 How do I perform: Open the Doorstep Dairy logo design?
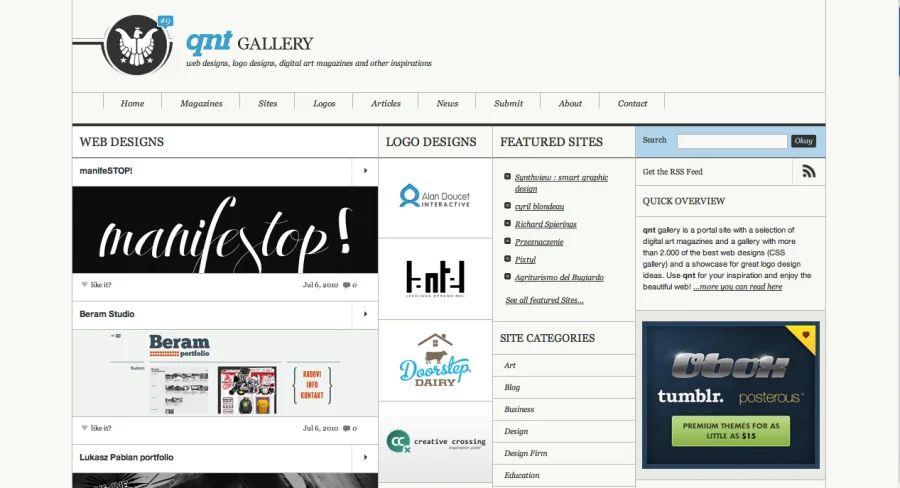[435, 360]
